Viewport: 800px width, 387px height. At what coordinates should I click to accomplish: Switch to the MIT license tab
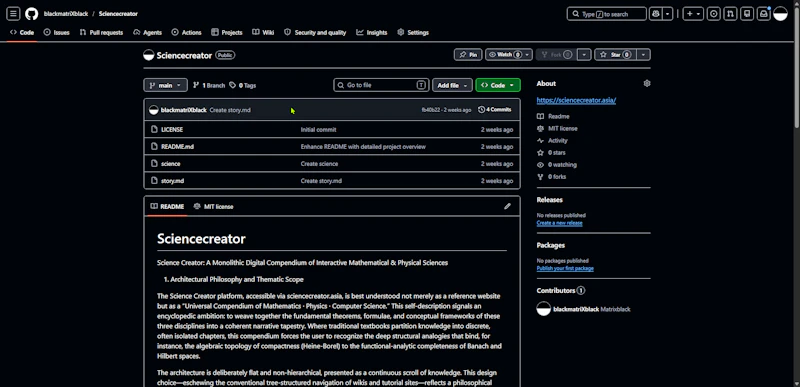[213, 207]
